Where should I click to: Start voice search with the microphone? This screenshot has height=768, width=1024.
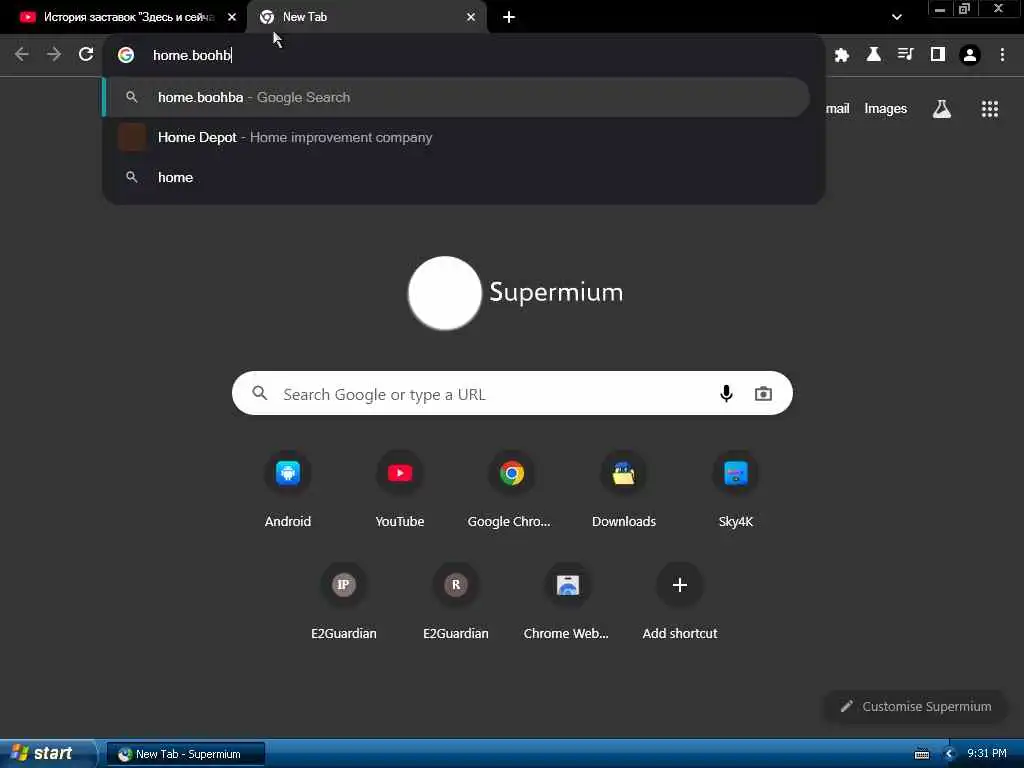click(726, 393)
